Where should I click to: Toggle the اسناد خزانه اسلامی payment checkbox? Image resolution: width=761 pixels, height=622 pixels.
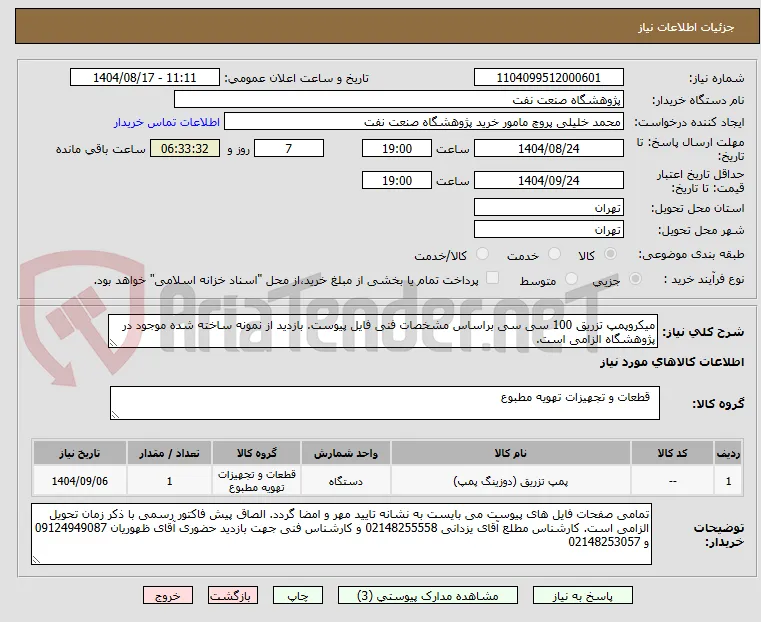click(492, 278)
